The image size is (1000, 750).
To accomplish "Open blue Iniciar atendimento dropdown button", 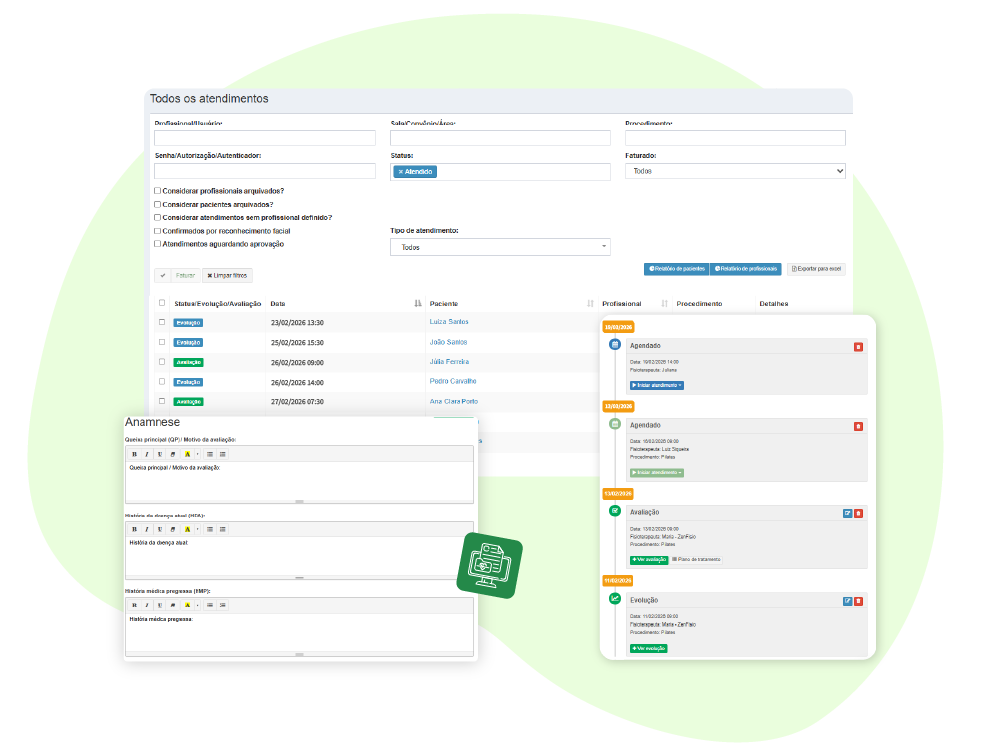I will coord(657,385).
